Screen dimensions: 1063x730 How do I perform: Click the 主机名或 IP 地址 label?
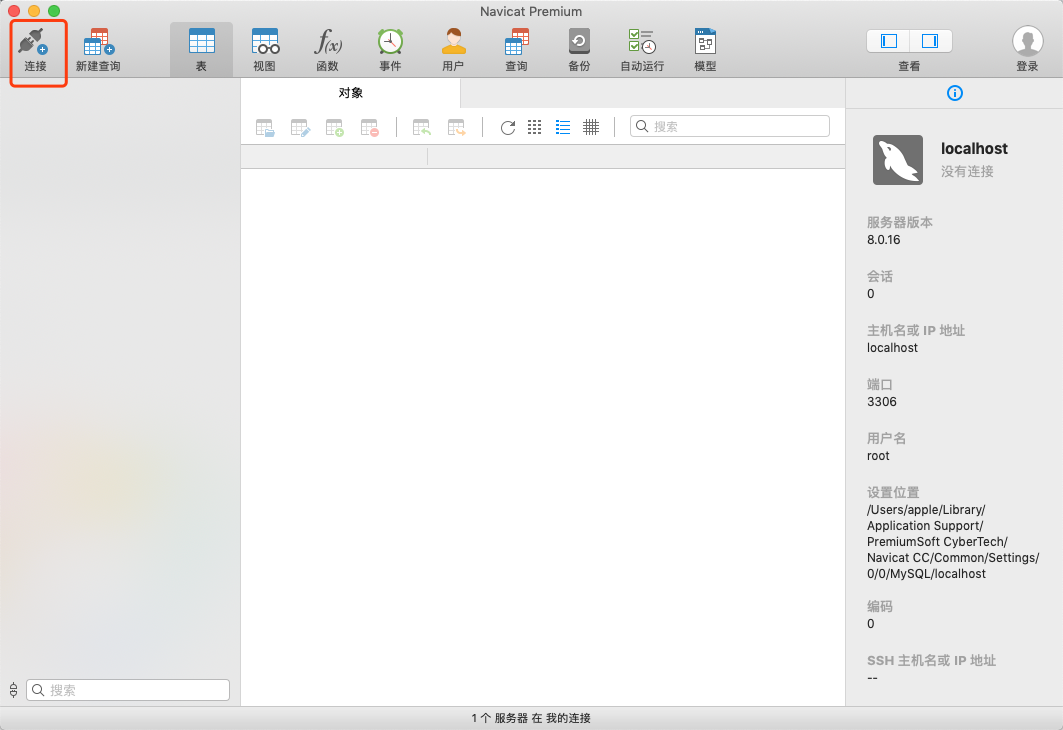pos(916,330)
